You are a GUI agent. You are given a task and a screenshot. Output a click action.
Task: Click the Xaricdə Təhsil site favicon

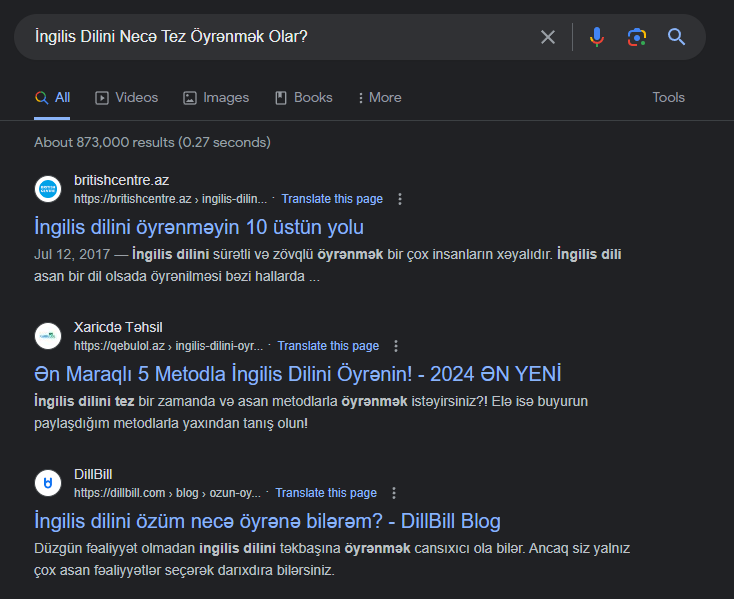(x=48, y=336)
